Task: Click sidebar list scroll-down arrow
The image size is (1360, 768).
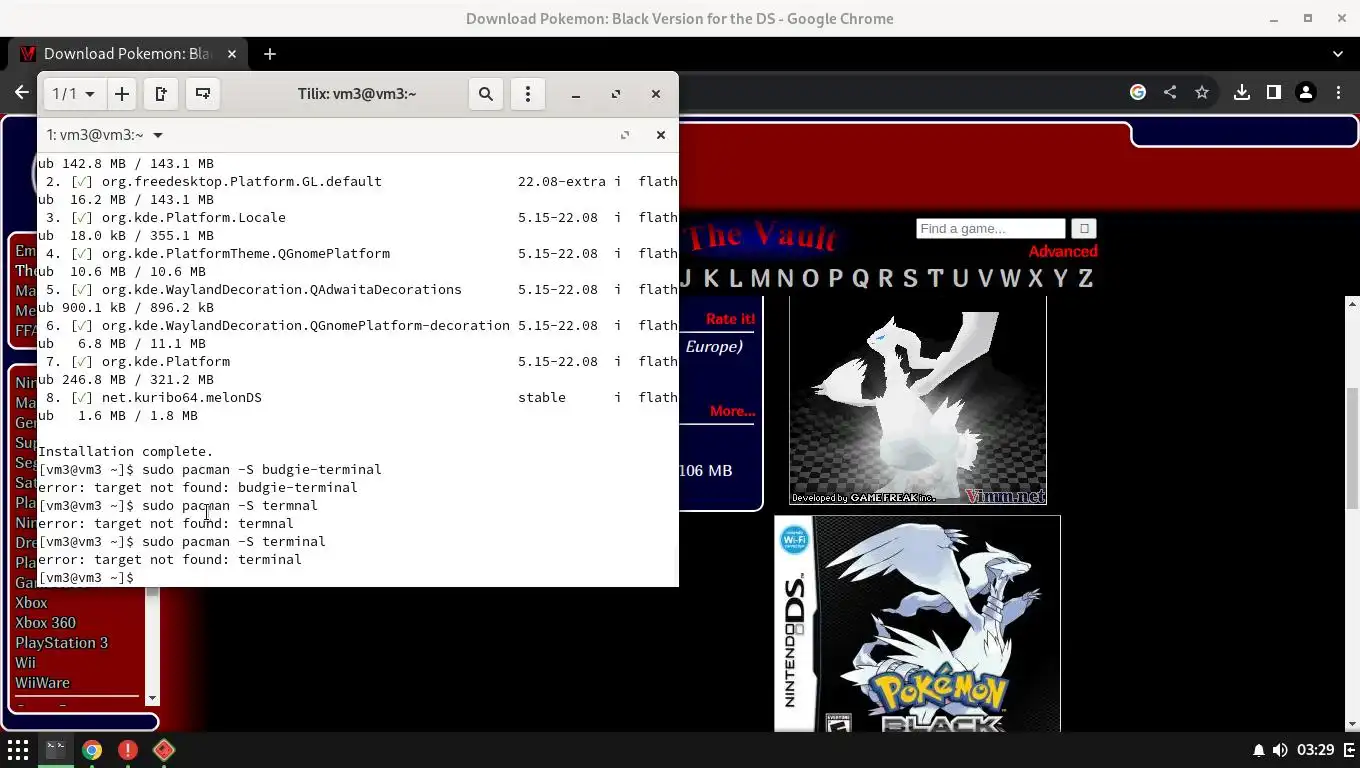Action: point(152,698)
